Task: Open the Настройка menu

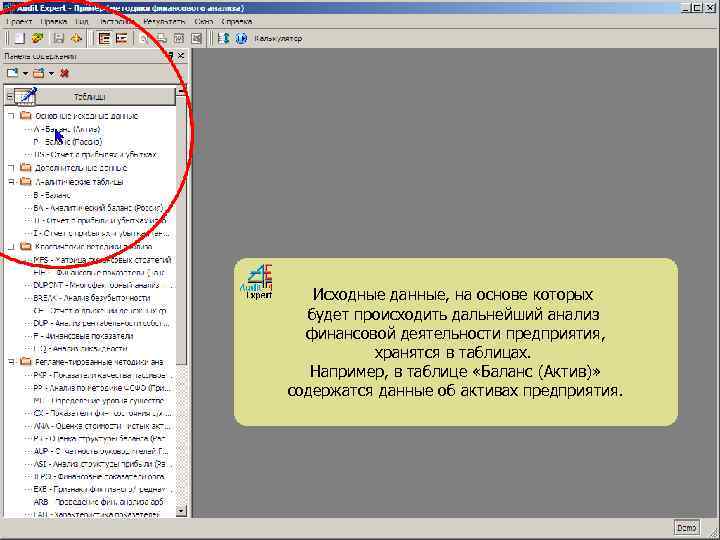Action: click(x=117, y=22)
